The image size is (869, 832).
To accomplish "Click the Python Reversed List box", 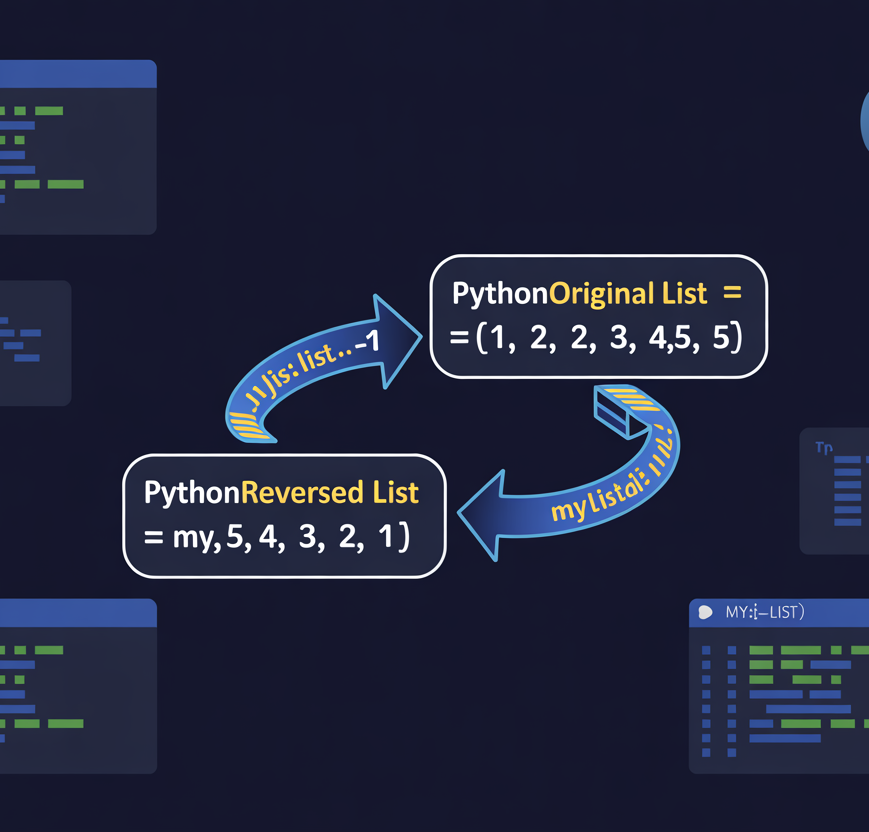I will point(284,515).
